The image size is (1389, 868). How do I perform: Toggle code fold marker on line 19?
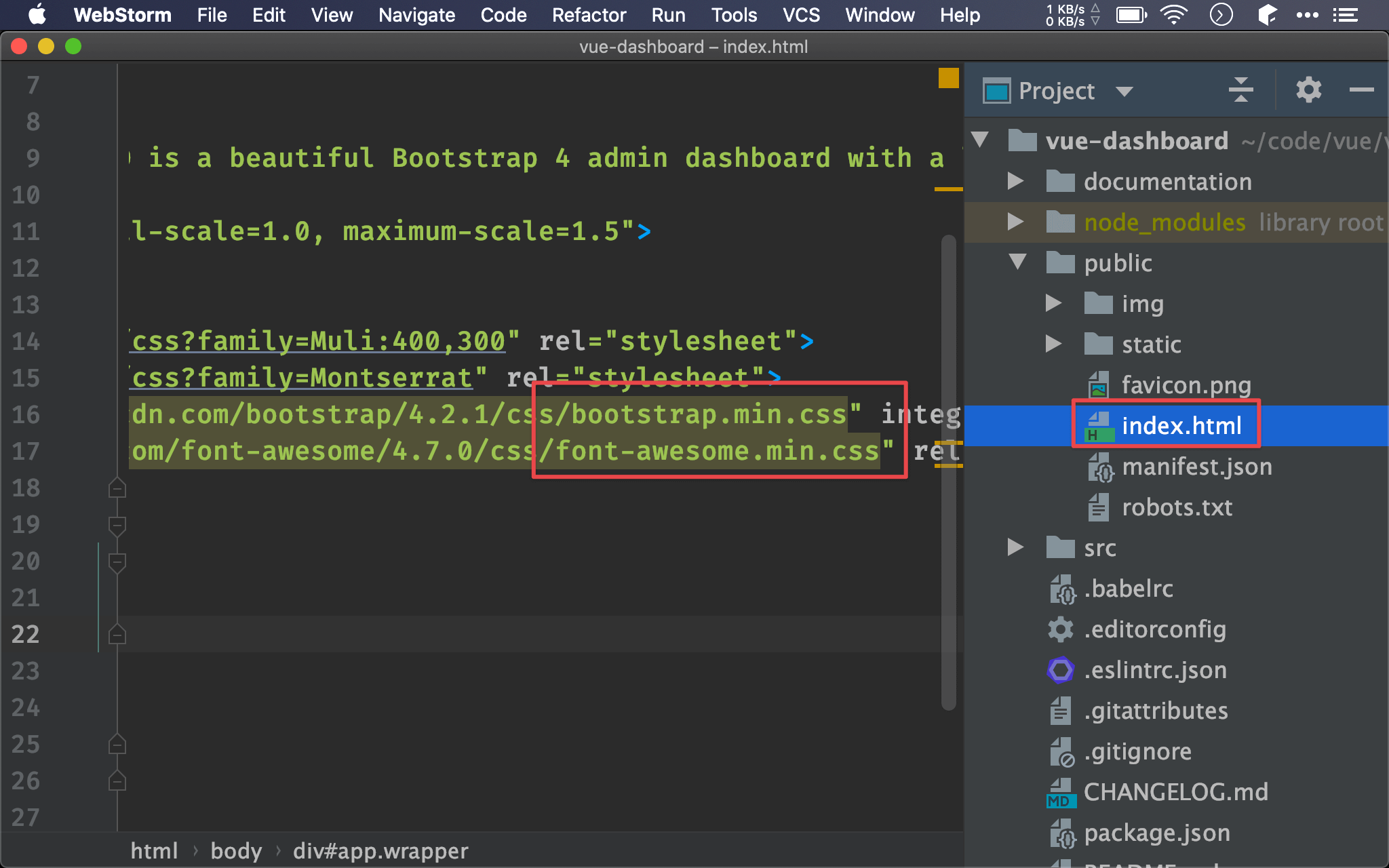[117, 525]
